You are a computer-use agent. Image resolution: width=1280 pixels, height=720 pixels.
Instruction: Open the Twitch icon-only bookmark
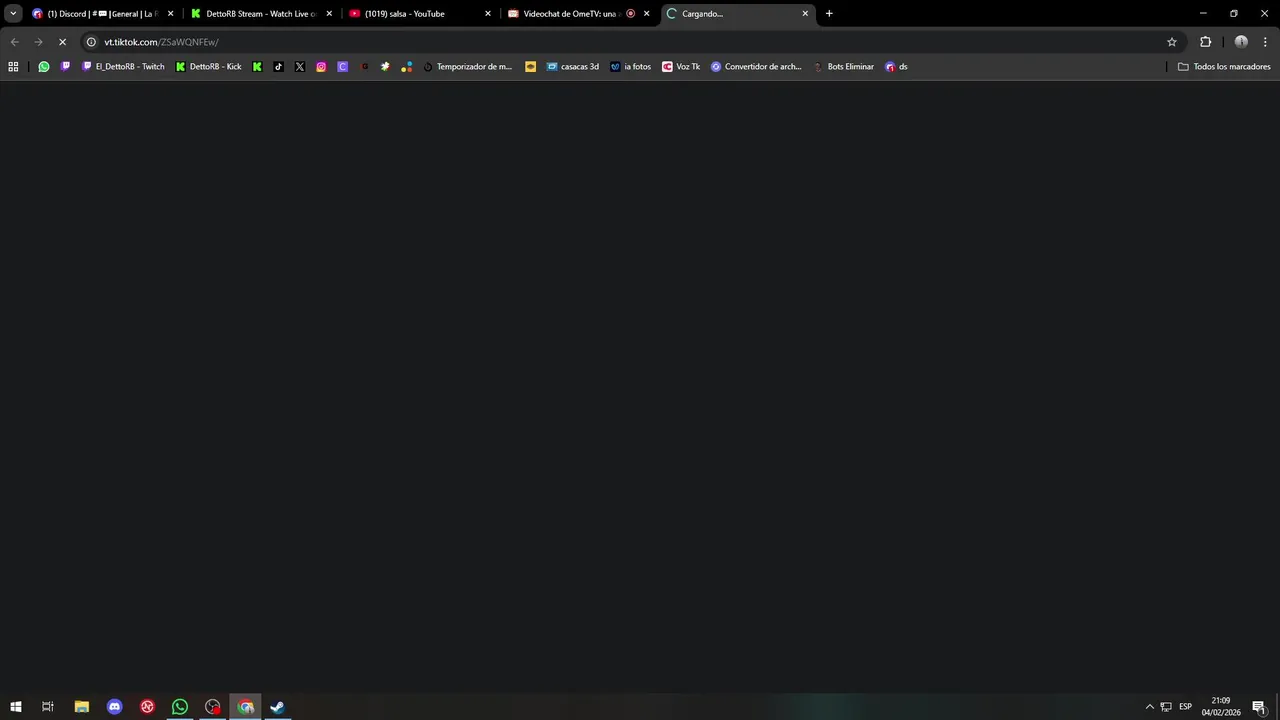66,67
